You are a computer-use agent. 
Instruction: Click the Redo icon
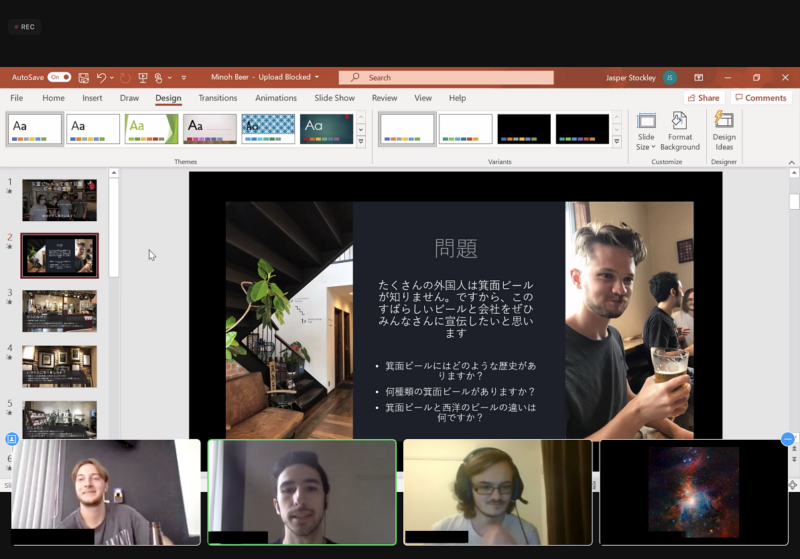tap(125, 78)
